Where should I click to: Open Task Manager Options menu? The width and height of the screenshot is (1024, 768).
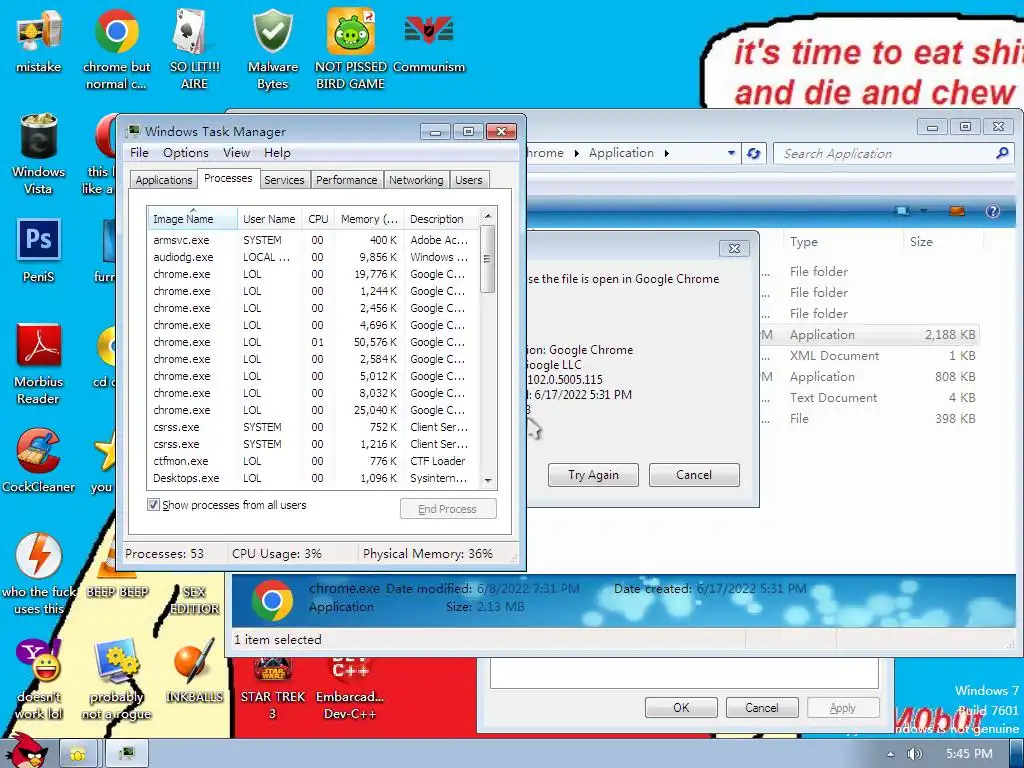(x=185, y=153)
